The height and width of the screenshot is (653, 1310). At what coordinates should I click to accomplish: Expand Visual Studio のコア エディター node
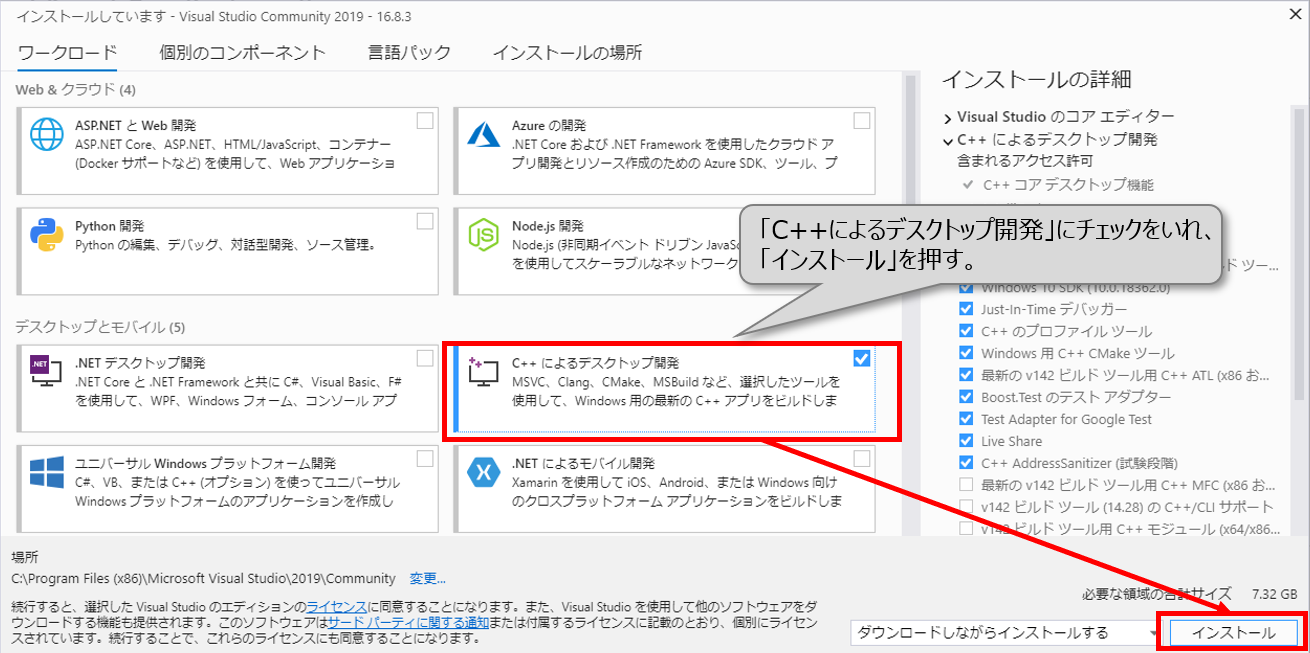[x=947, y=118]
